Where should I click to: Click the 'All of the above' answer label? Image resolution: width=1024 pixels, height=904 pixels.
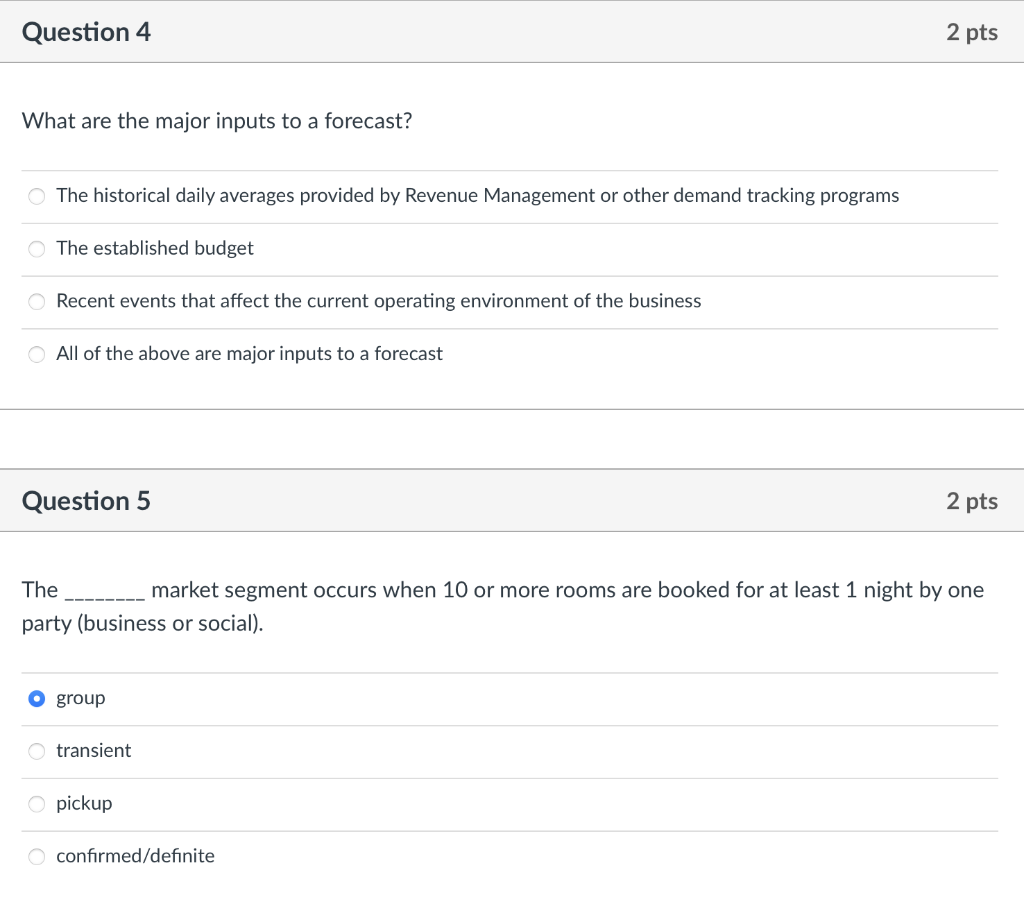(x=249, y=353)
